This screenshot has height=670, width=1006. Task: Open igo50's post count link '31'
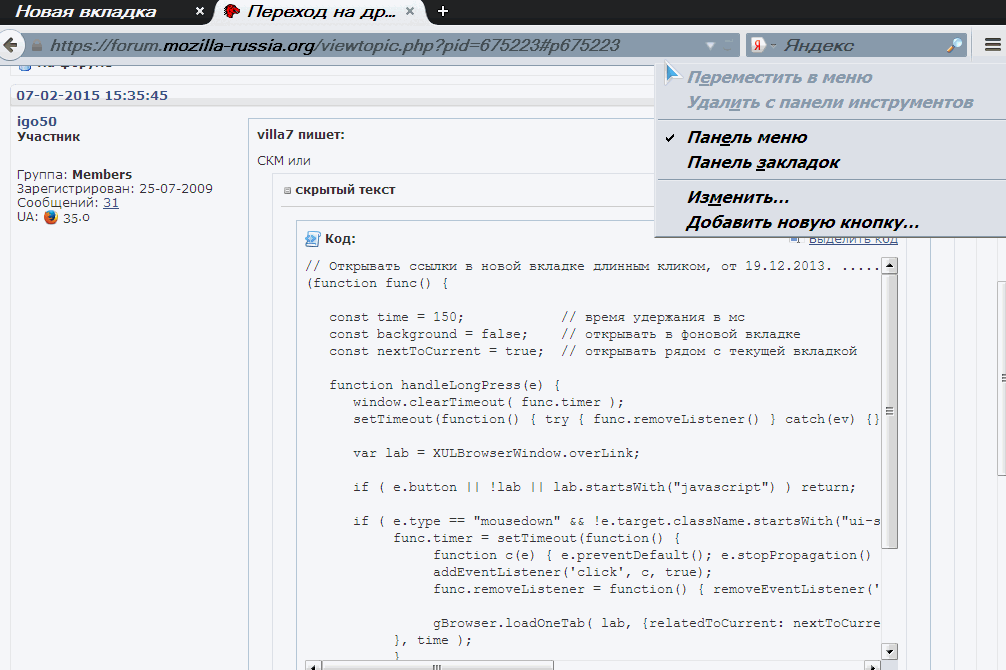pos(111,202)
